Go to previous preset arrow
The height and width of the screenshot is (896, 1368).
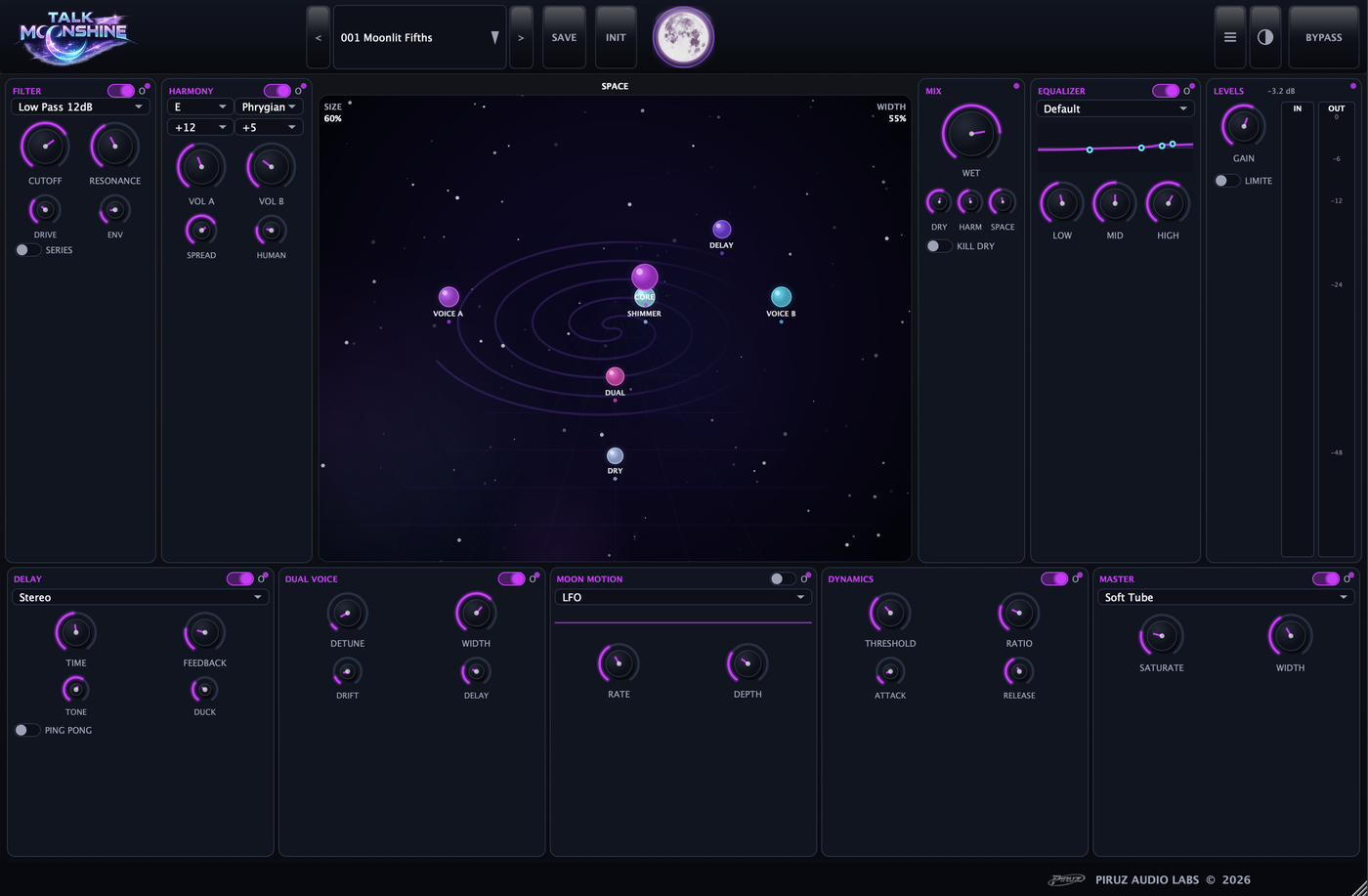point(319,37)
